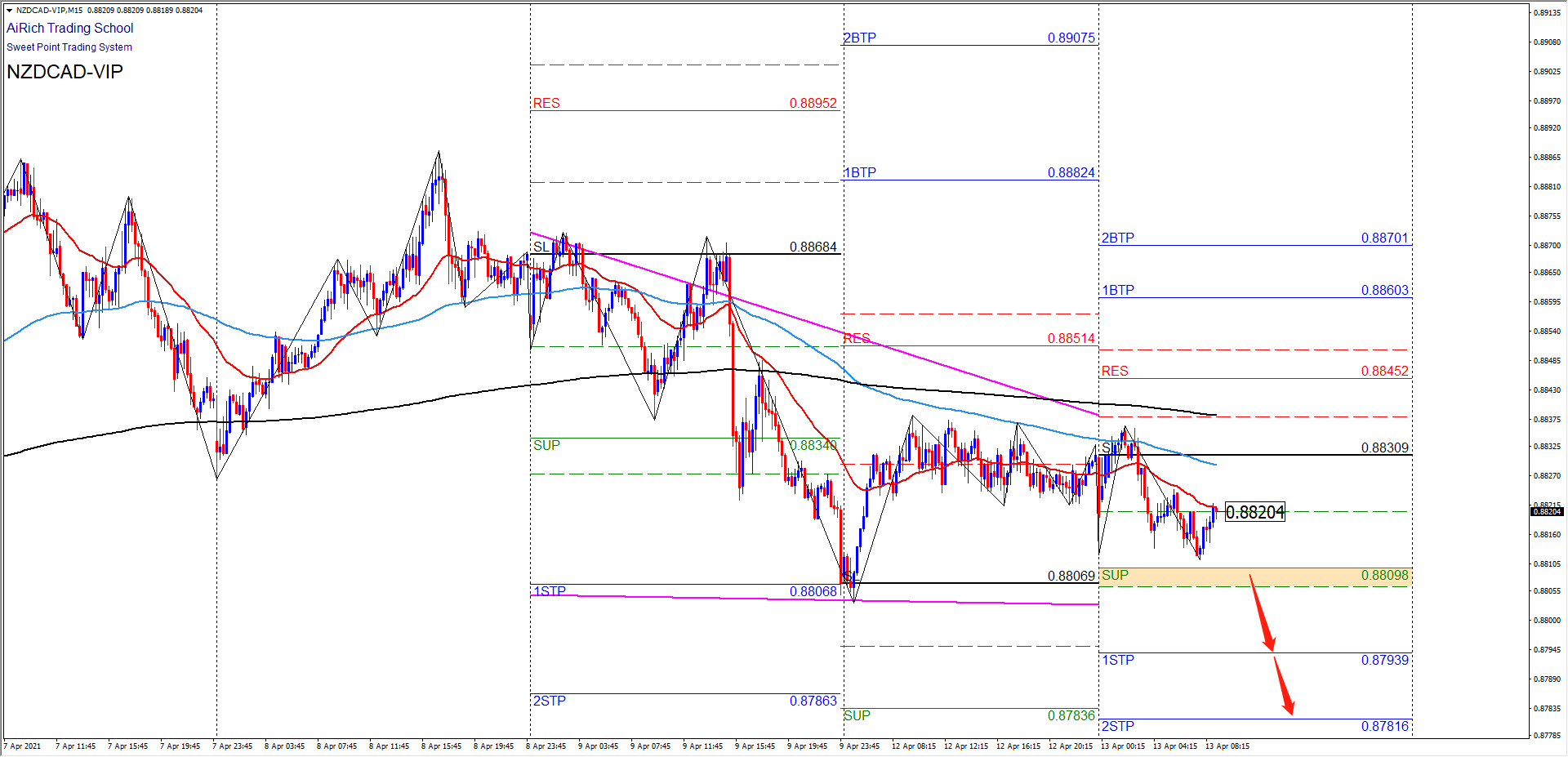The width and height of the screenshot is (1568, 757).
Task: Click the 0.89075 price value
Action: 1071,38
